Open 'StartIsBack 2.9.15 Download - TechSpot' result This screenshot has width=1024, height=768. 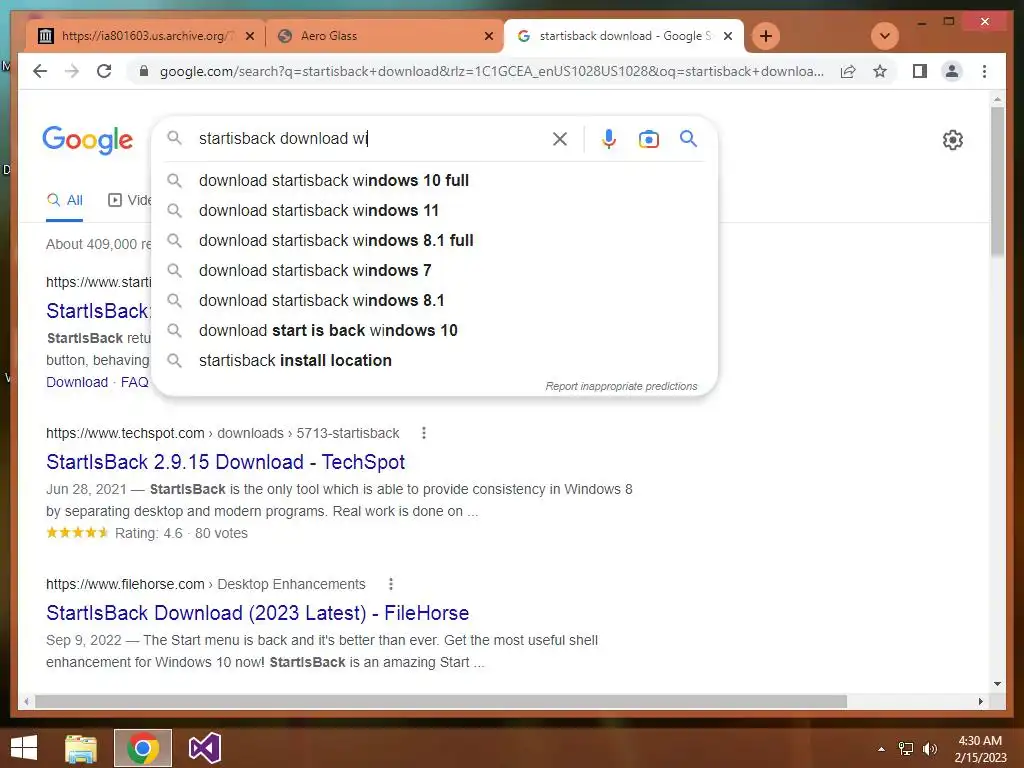tap(225, 462)
